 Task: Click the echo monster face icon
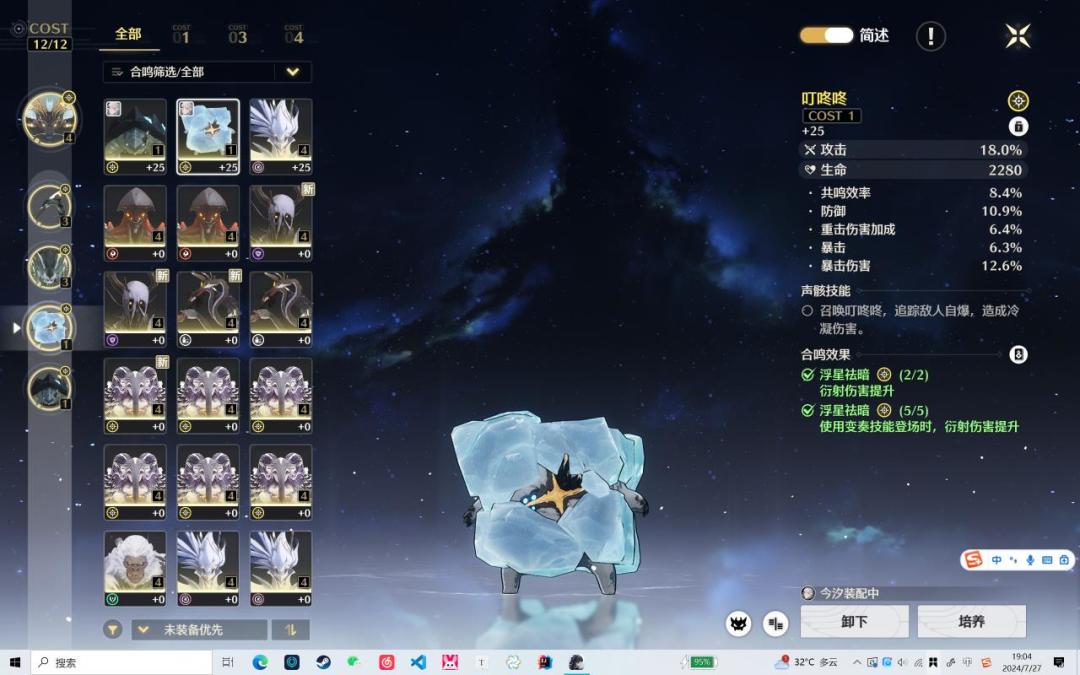pyautogui.click(x=738, y=624)
